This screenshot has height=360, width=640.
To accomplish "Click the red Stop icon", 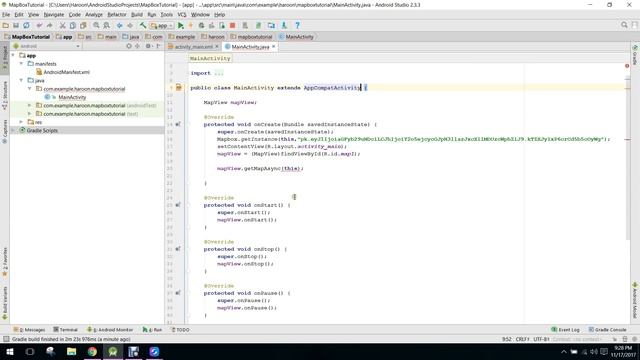I will (x=233, y=25).
